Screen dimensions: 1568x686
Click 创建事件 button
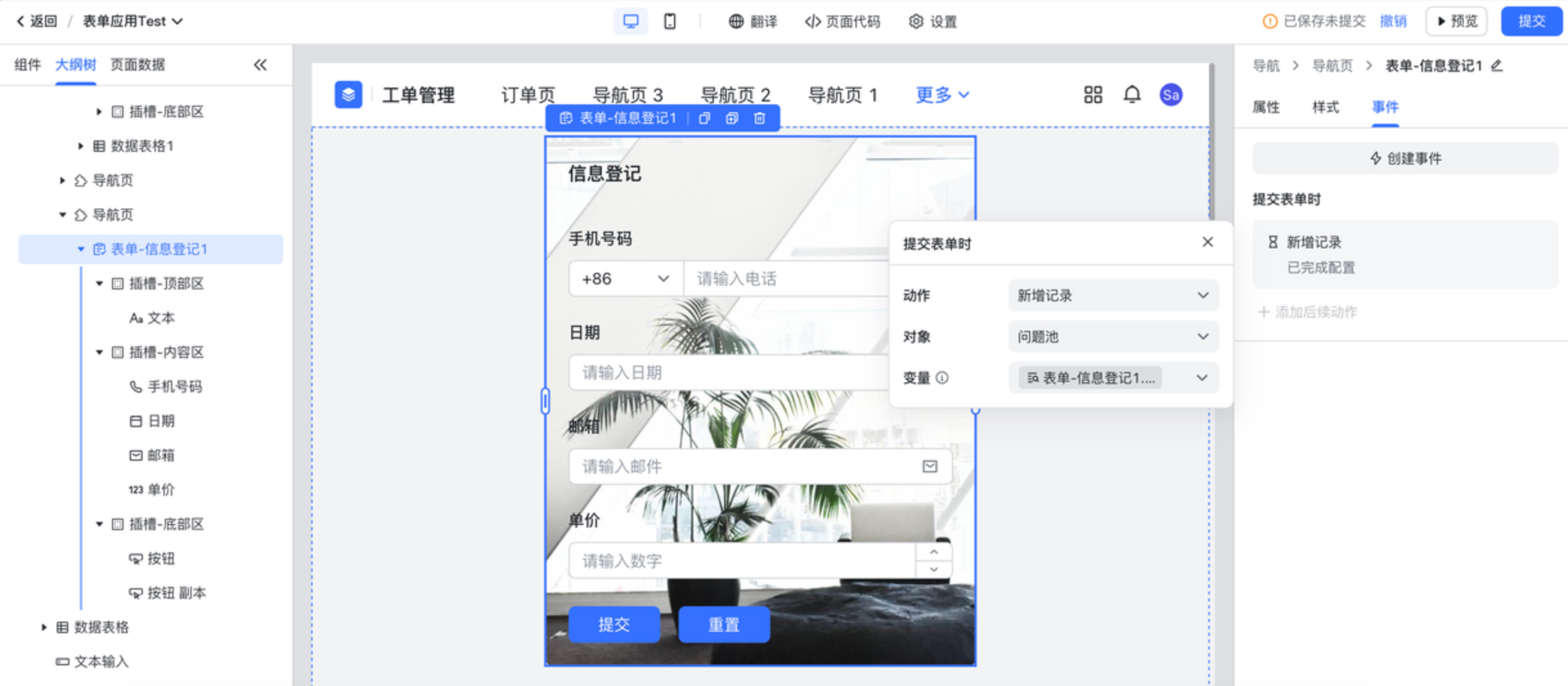coord(1405,158)
